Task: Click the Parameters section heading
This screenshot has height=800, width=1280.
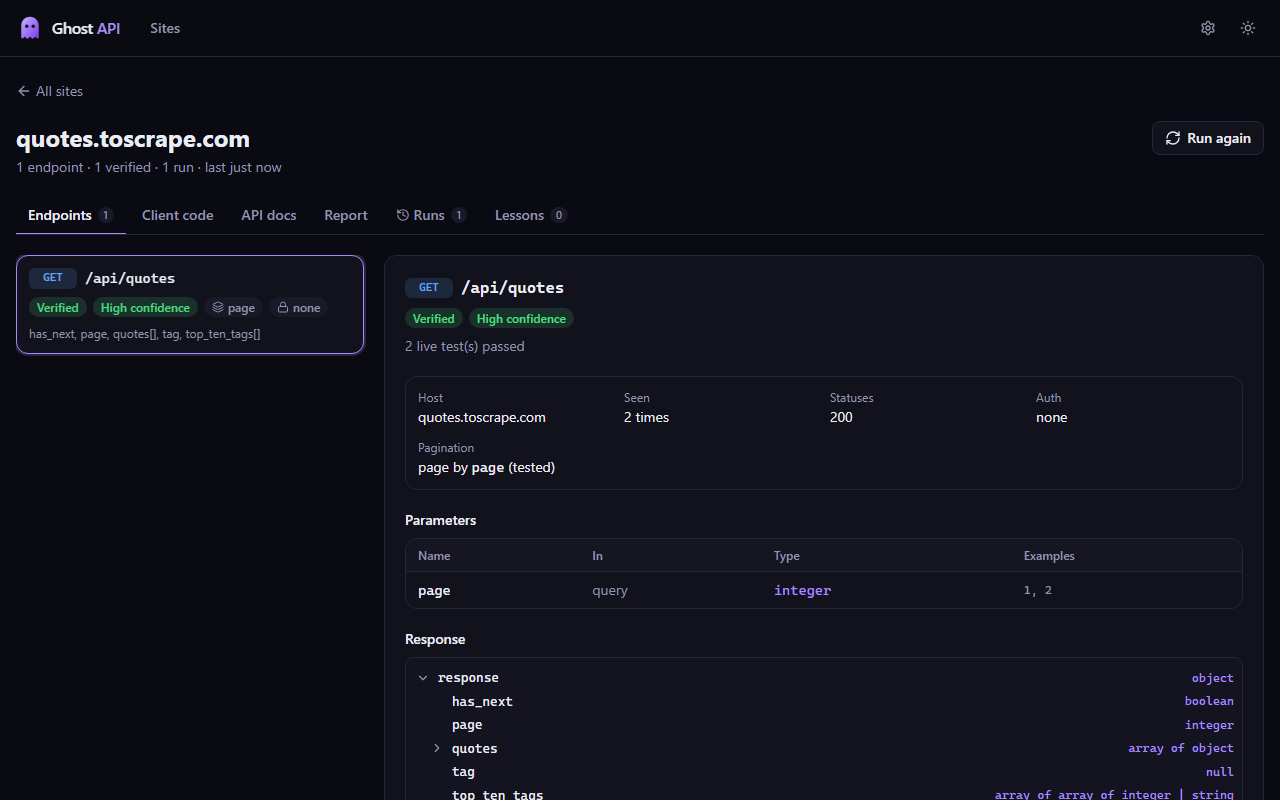Action: [440, 520]
